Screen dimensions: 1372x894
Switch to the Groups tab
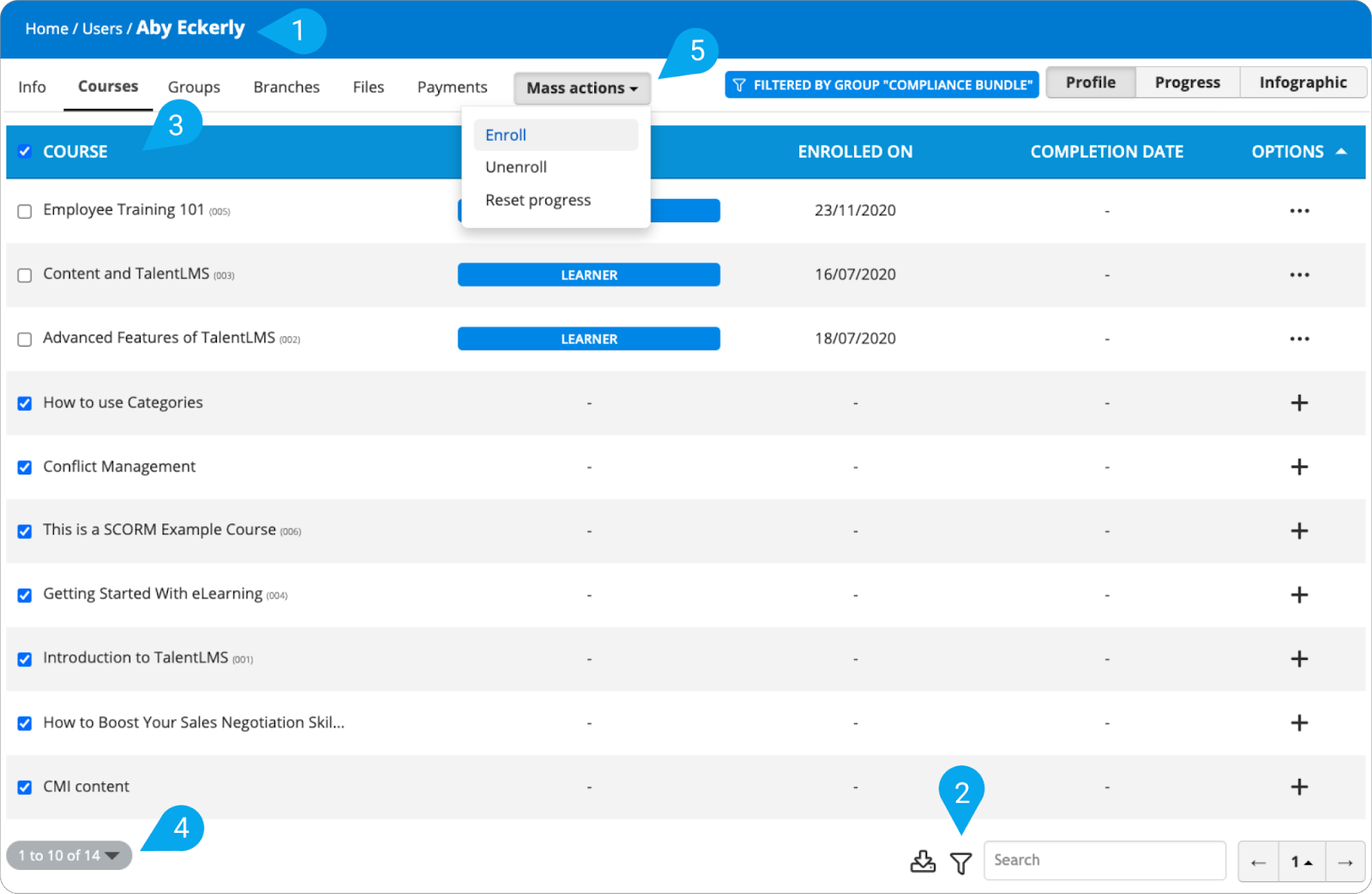194,87
